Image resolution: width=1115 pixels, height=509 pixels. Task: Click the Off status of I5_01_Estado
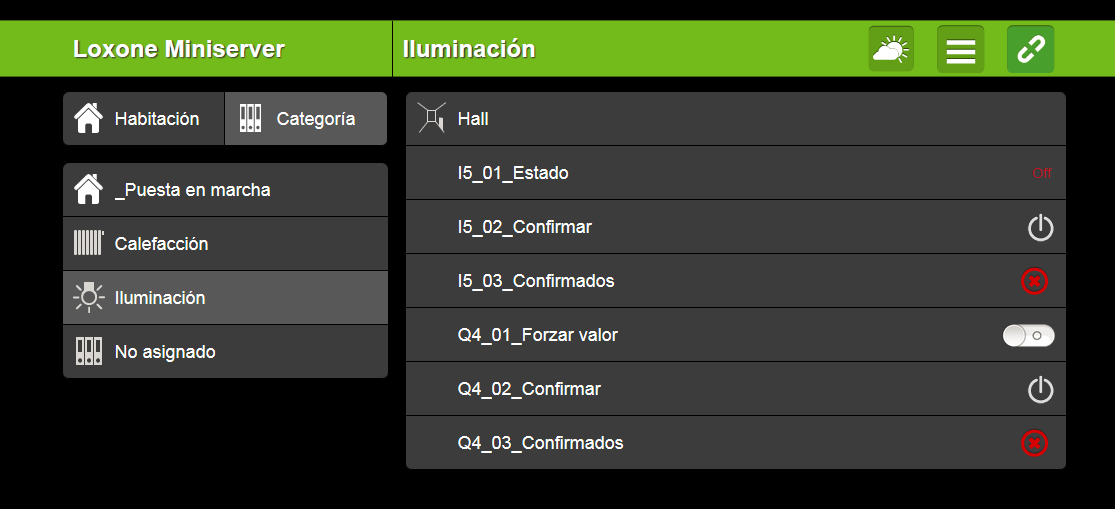tap(1042, 174)
